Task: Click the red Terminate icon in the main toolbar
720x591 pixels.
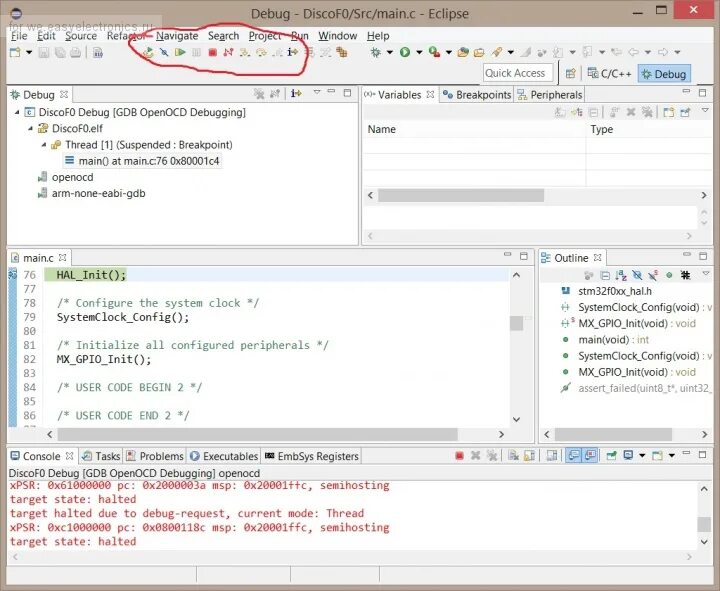Action: 212,52
